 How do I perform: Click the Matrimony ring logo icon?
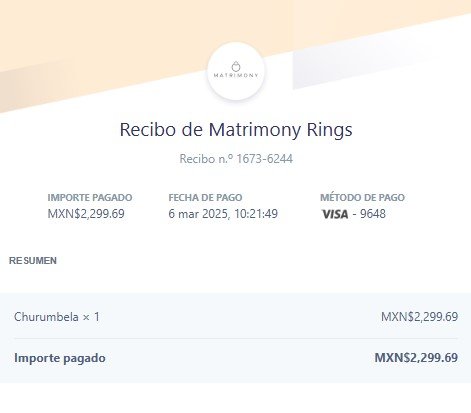(236, 66)
